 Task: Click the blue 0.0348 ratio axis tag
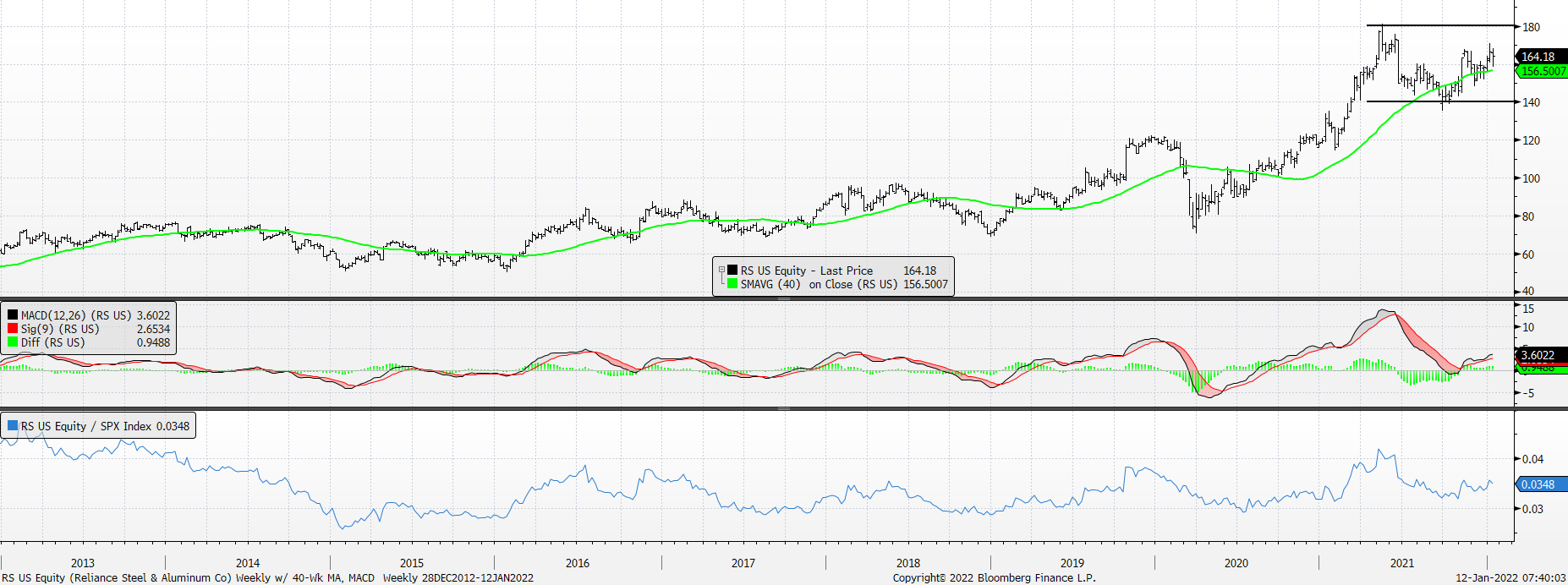1542,484
